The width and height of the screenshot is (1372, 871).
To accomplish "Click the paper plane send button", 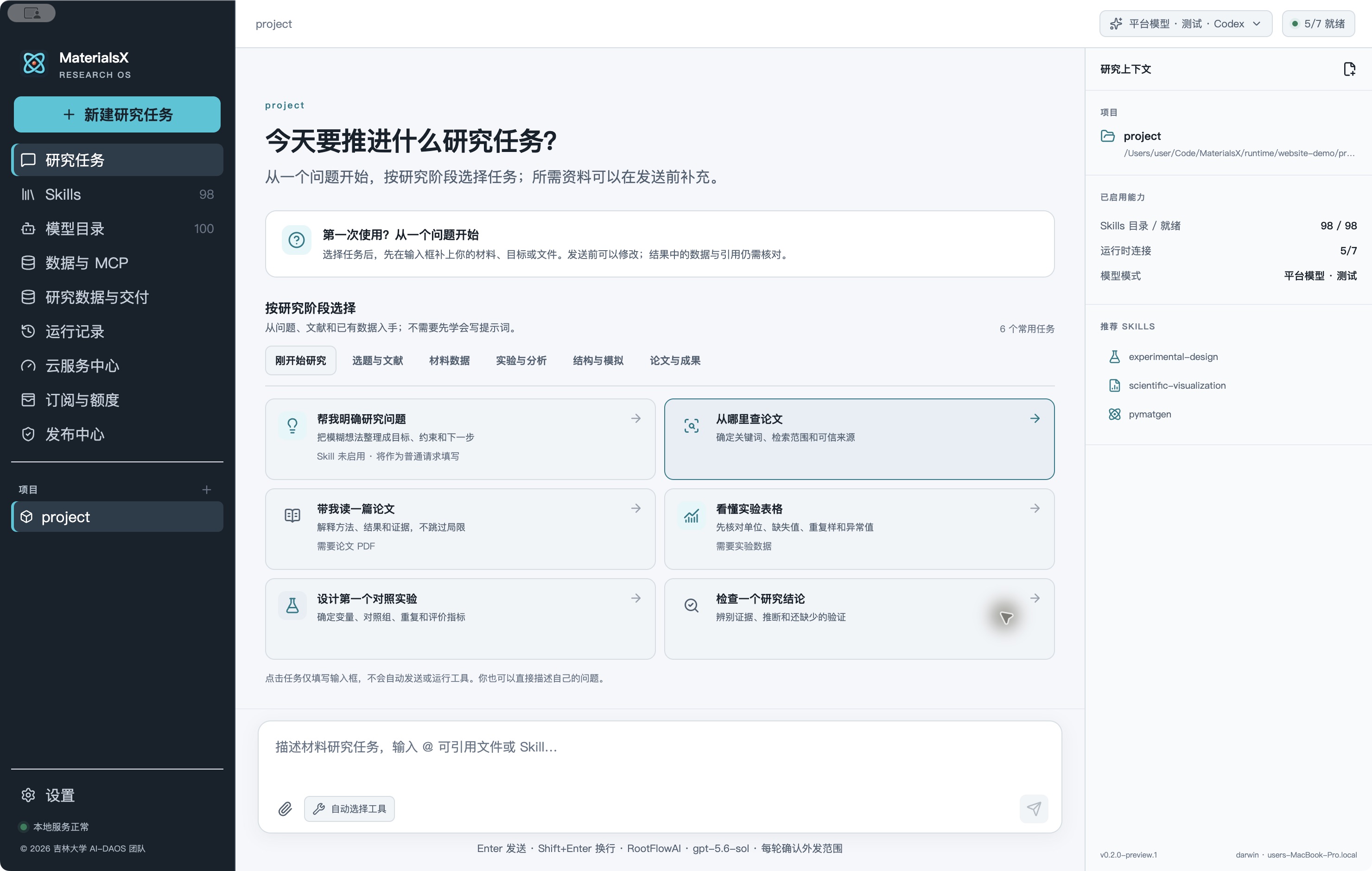I will [1034, 809].
